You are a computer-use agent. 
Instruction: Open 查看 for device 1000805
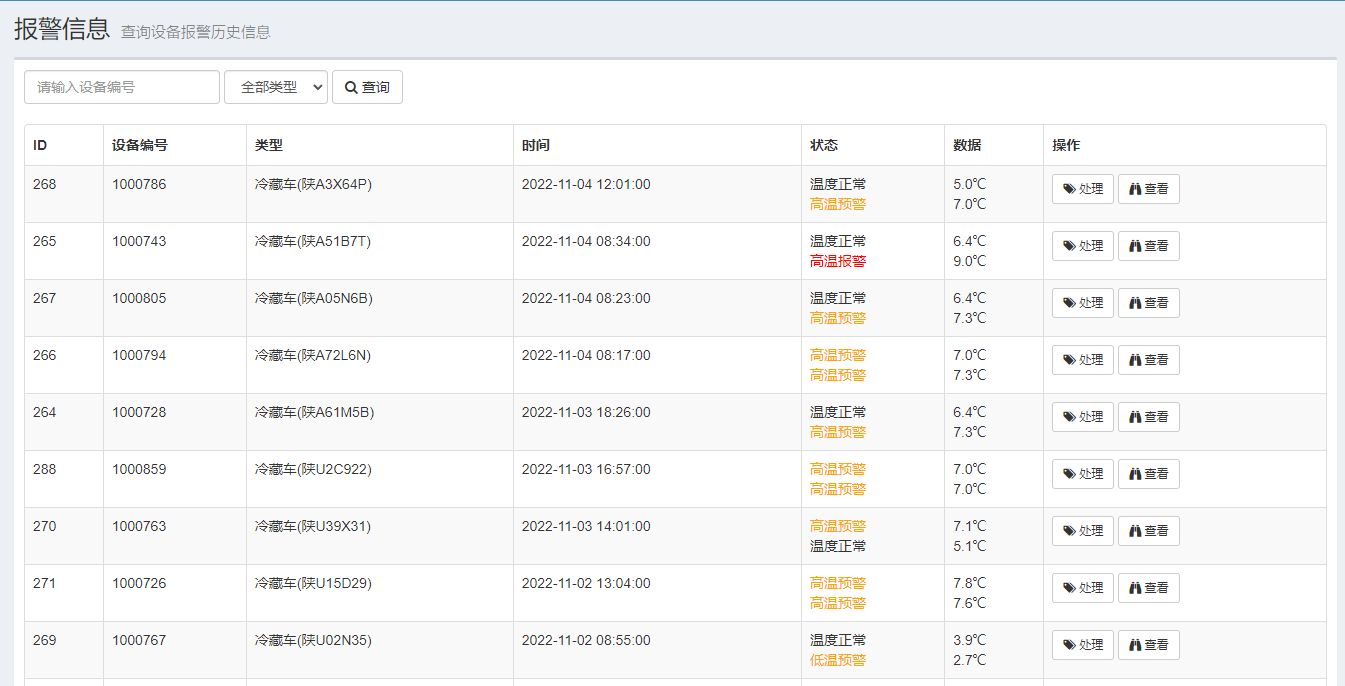point(1148,303)
